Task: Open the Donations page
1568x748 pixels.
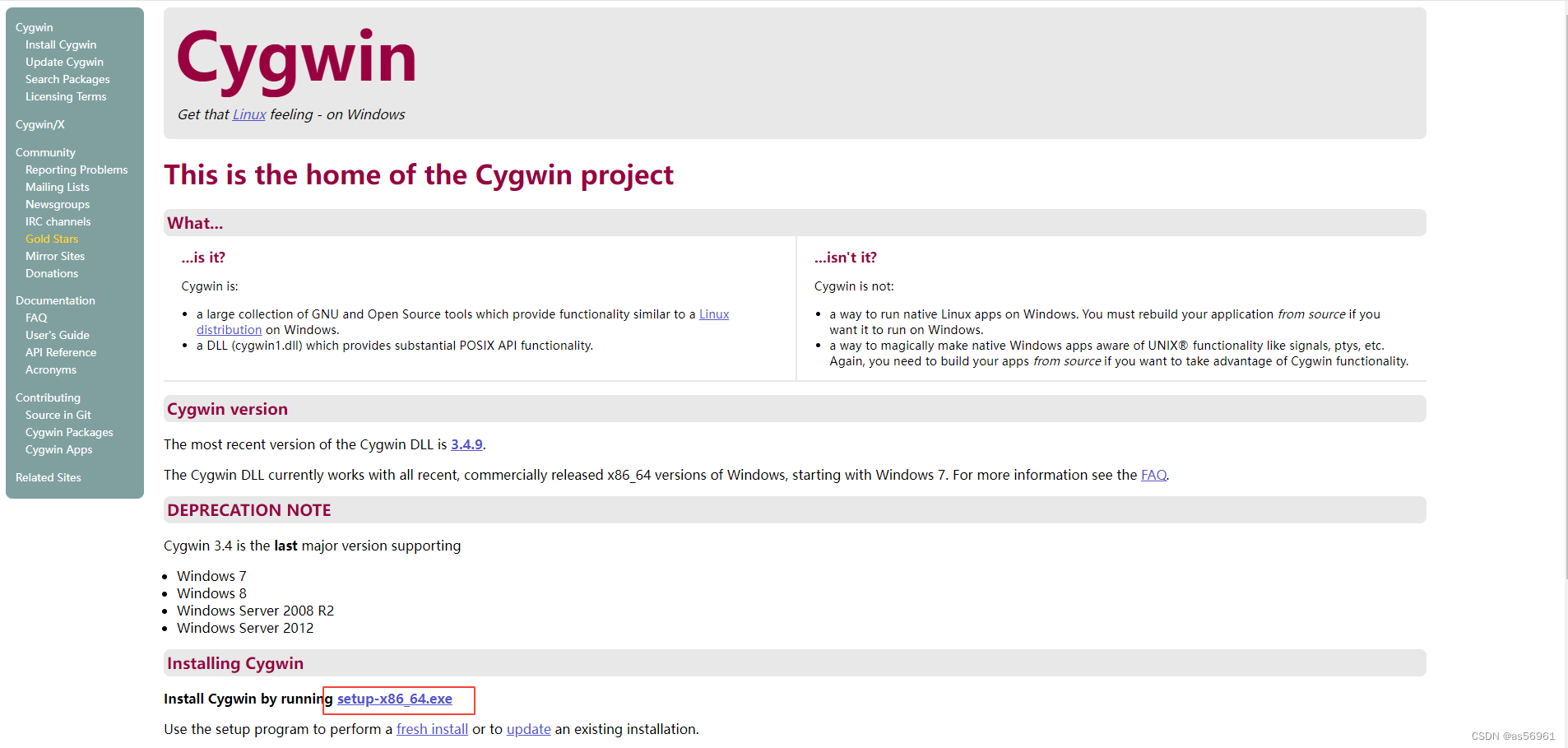Action: pyautogui.click(x=51, y=273)
